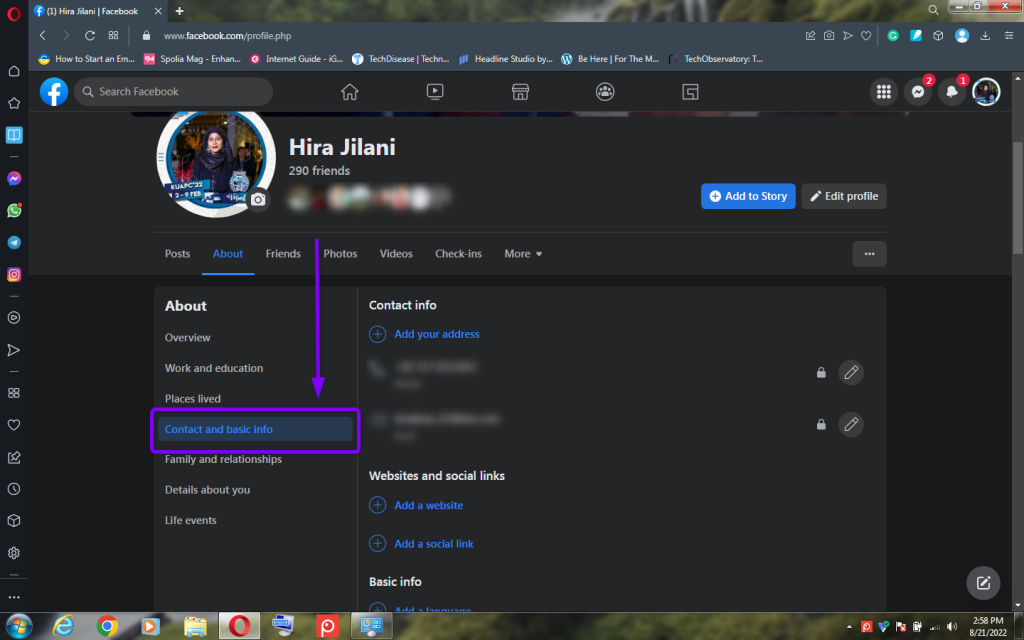Edit the phone number with pencil icon

pyautogui.click(x=850, y=372)
